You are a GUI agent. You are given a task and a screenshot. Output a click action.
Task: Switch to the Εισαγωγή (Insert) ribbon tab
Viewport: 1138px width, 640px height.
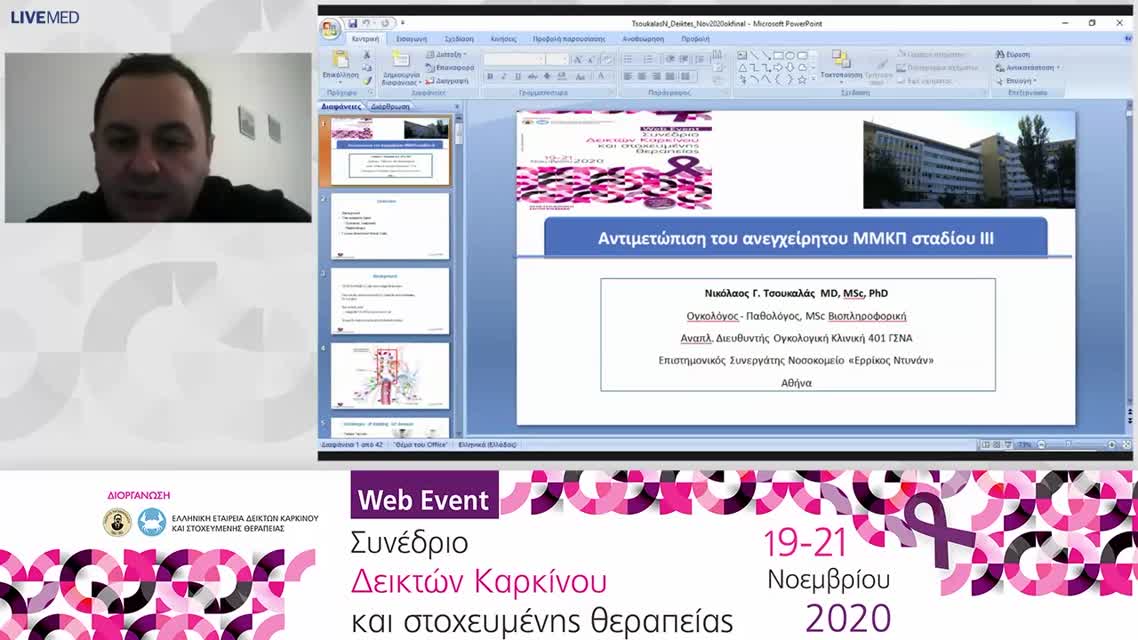tap(412, 39)
